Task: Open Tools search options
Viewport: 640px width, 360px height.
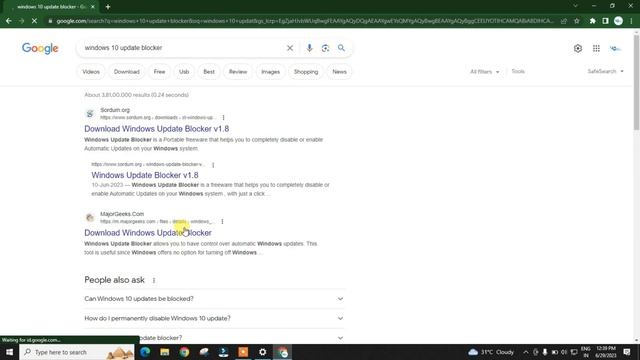Action: pyautogui.click(x=518, y=71)
